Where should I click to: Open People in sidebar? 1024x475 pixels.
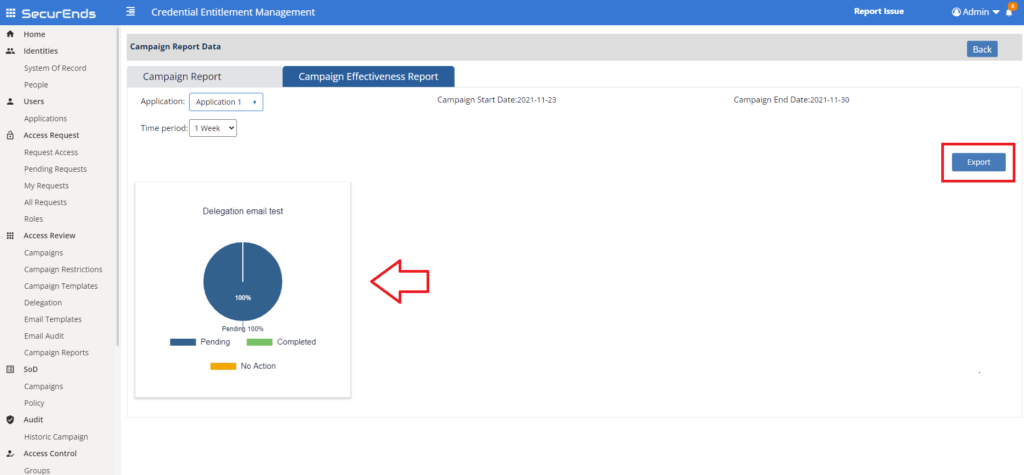tap(36, 85)
